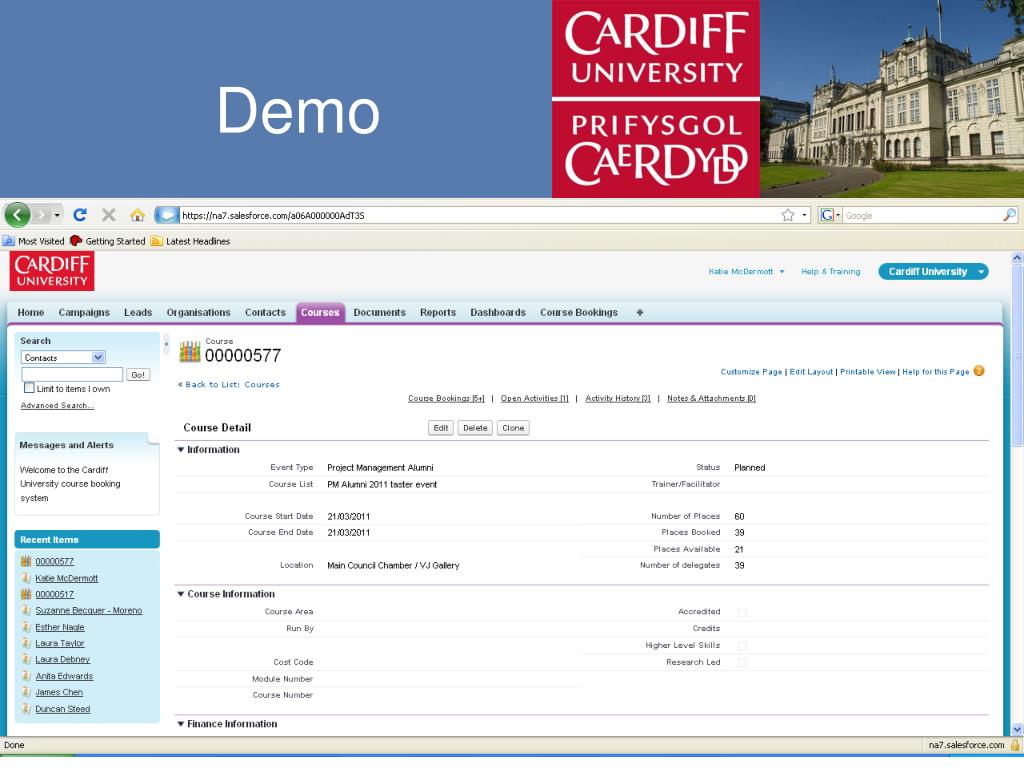Switch to the Reports tab
The image size is (1024, 768).
(437, 312)
